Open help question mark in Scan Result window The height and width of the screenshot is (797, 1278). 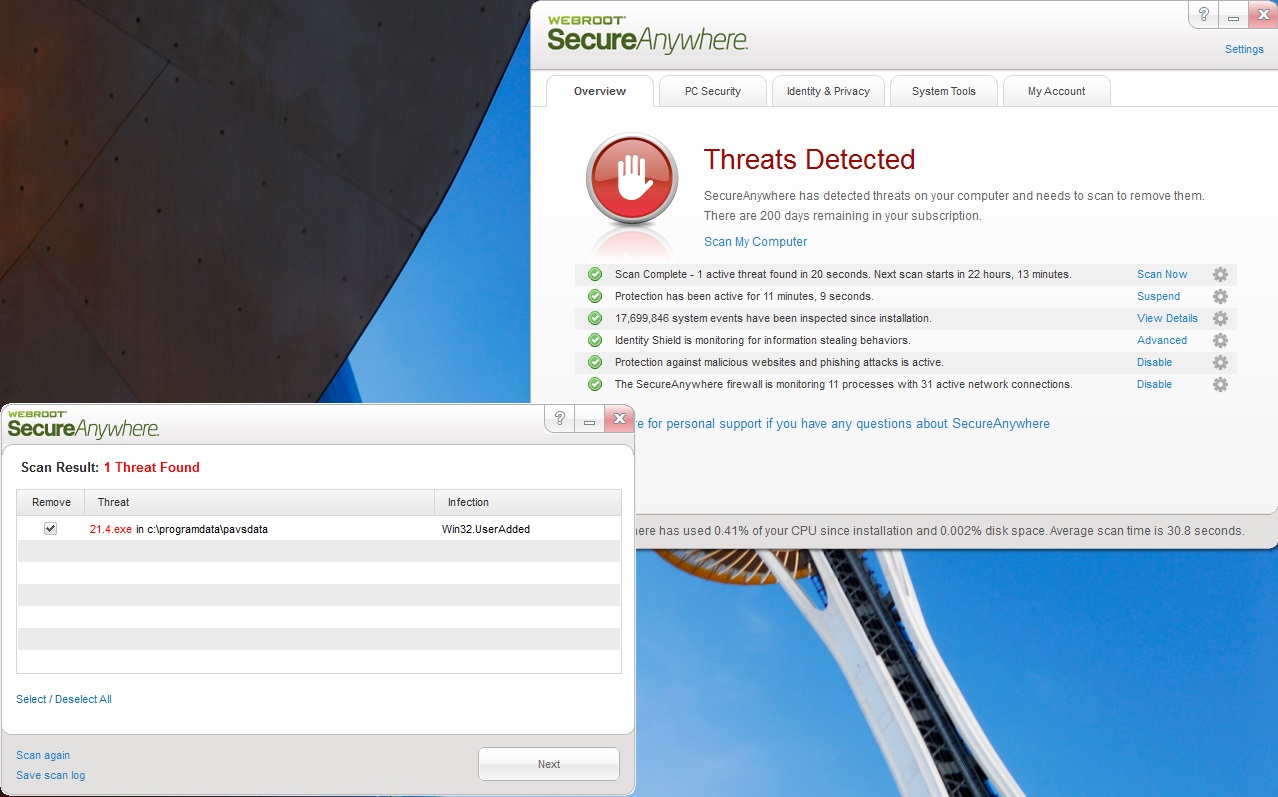pyautogui.click(x=560, y=419)
